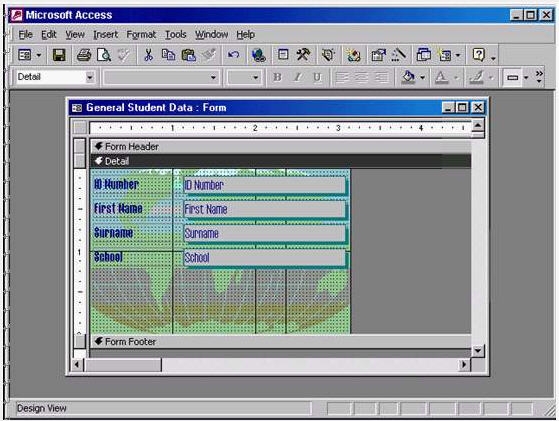The image size is (559, 421).
Task: Select the Form Header section bar
Action: pyautogui.click(x=281, y=147)
